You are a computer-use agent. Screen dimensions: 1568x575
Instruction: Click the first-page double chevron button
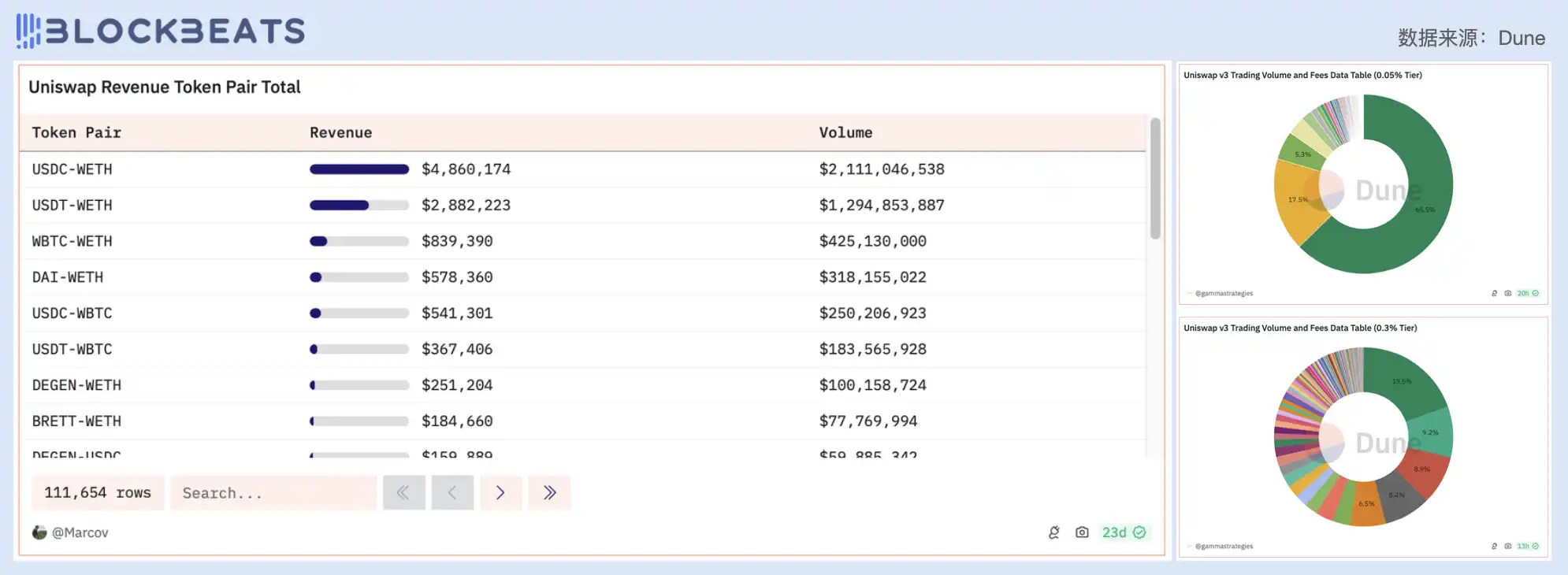403,492
